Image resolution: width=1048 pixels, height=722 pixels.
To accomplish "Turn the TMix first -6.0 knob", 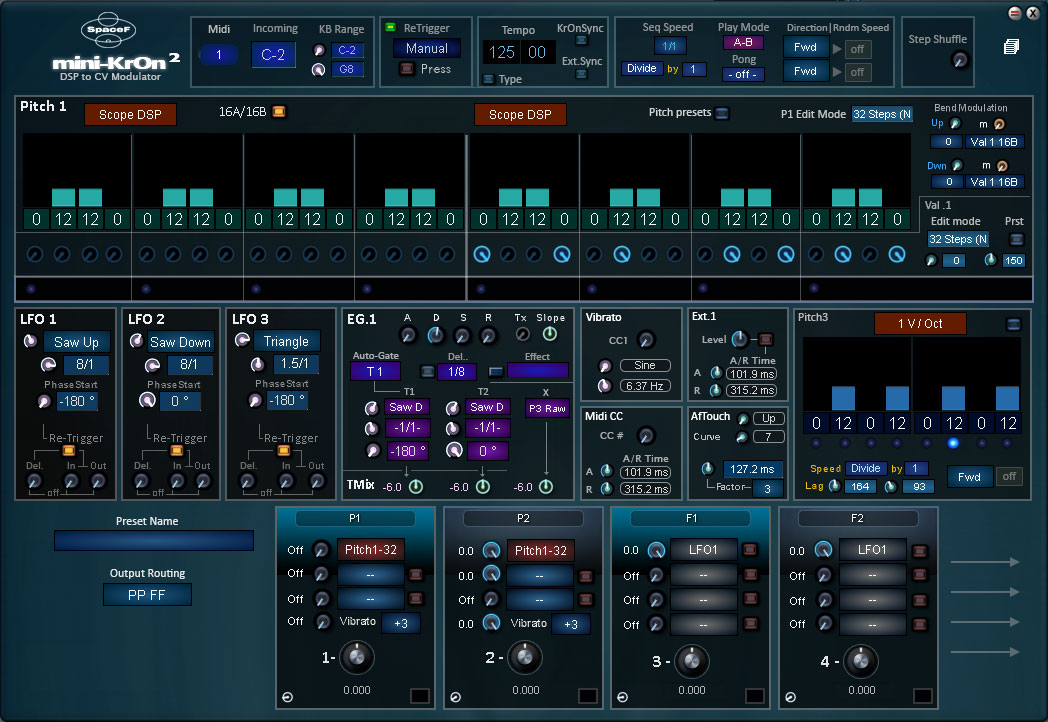I will [x=416, y=487].
